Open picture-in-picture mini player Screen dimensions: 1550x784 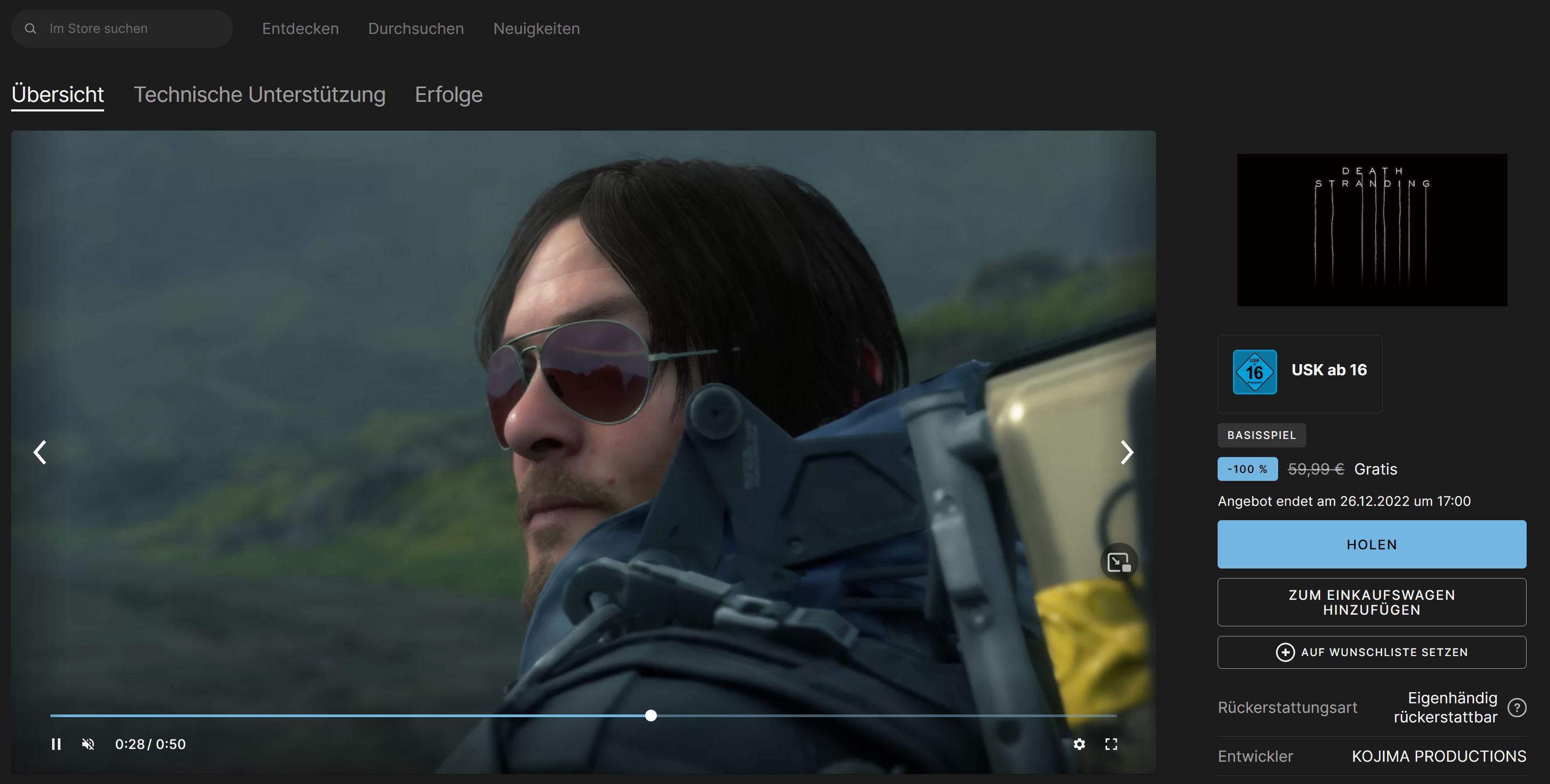(x=1119, y=562)
